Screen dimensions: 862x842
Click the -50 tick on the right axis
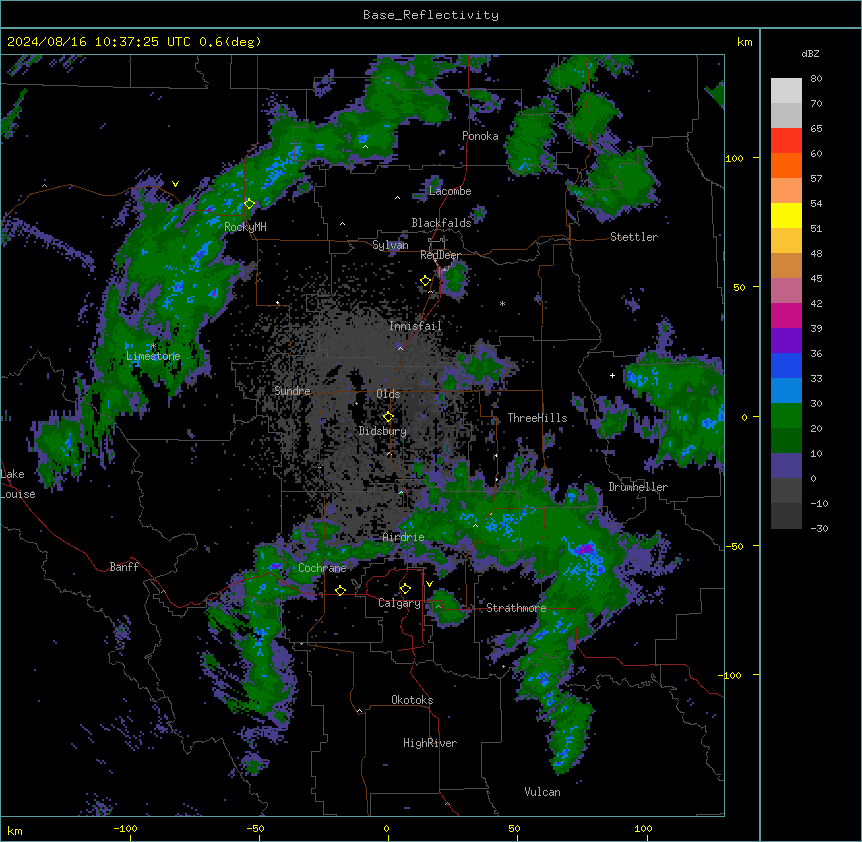[x=734, y=546]
